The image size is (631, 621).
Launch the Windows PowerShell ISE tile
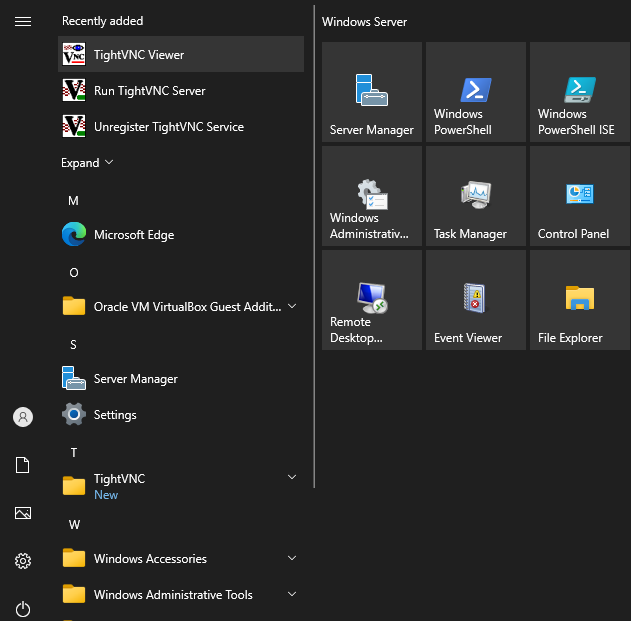click(580, 92)
